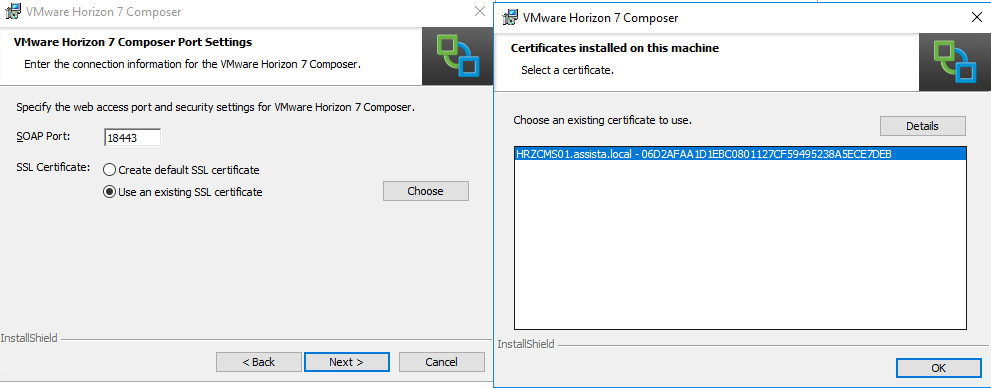Select the HRZCMS01.assista.local certificate entry

[x=739, y=154]
